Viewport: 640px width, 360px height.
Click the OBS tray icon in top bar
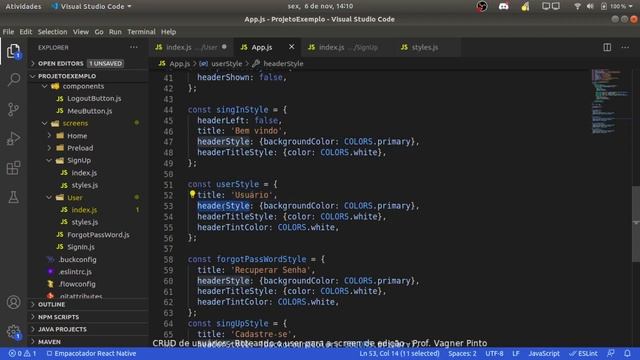[x=482, y=7]
